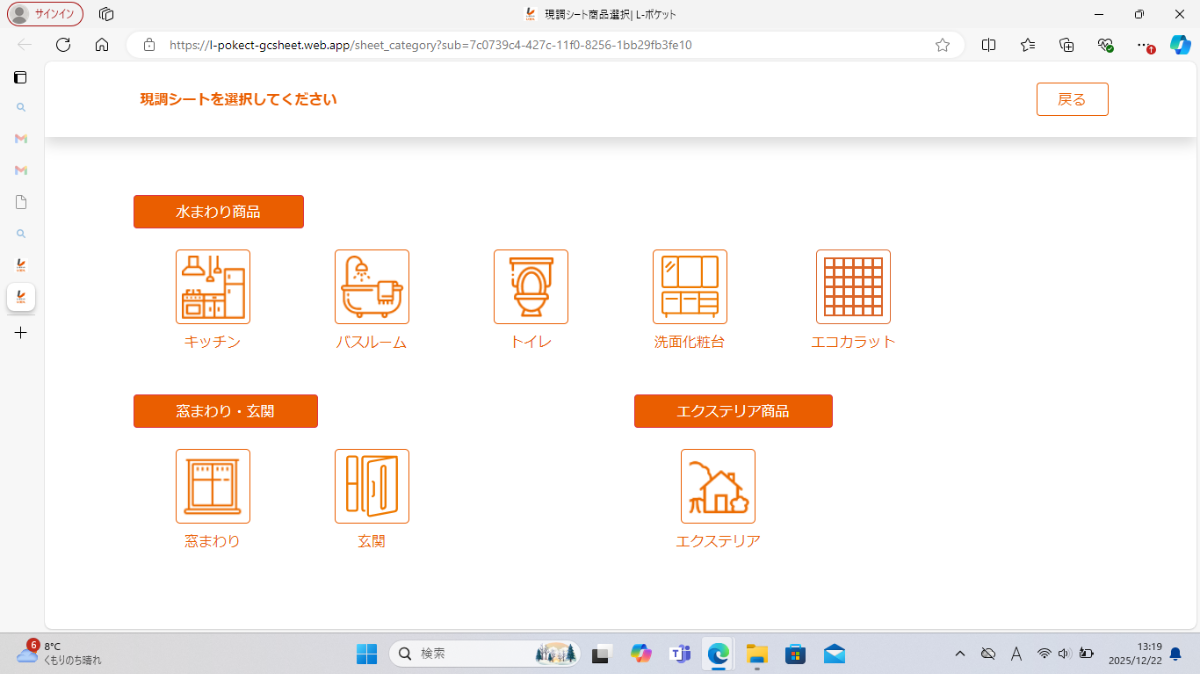Click the browser address bar URL
Image resolution: width=1200 pixels, height=674 pixels.
click(x=430, y=45)
